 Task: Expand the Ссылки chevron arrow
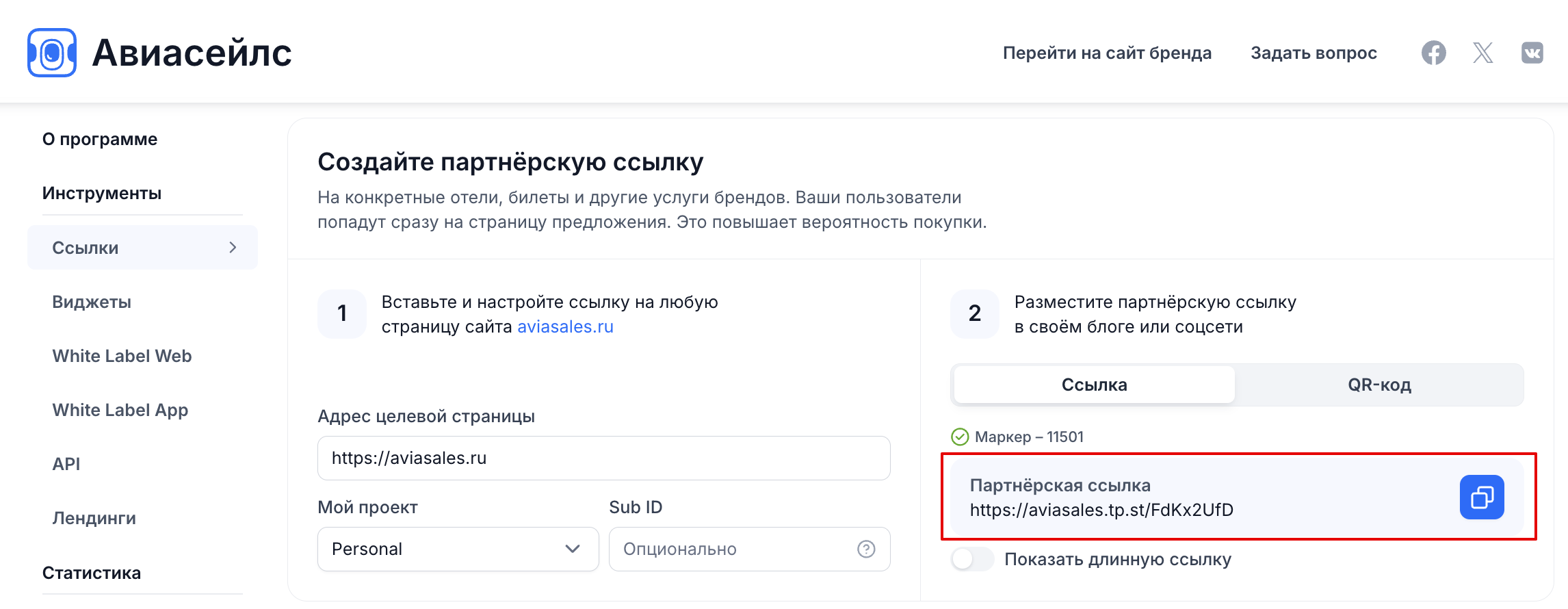point(233,247)
